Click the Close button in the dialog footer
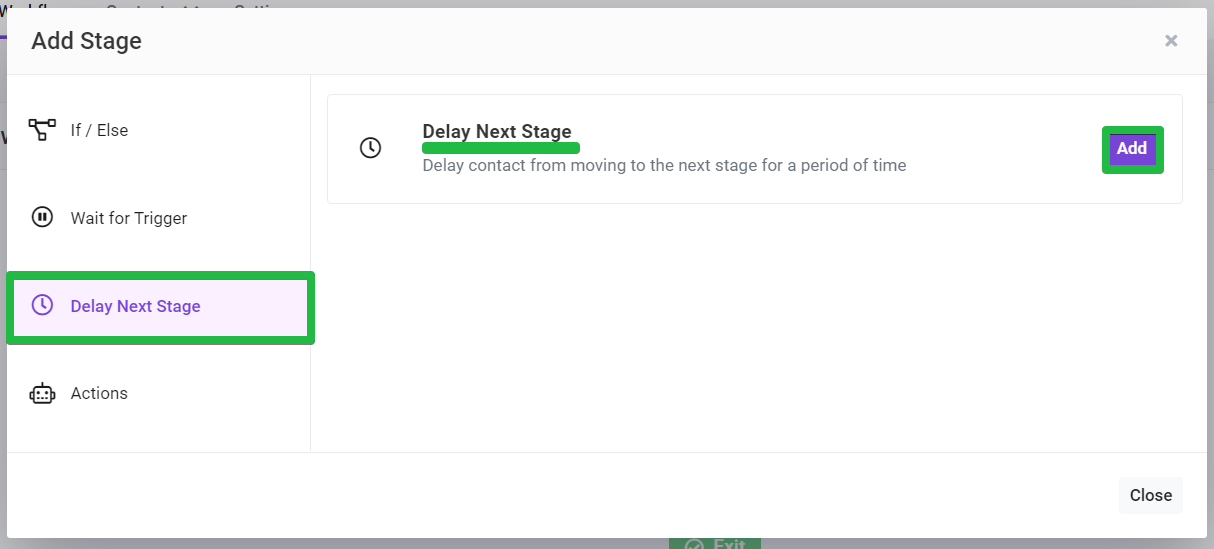The height and width of the screenshot is (549, 1214). (x=1150, y=495)
